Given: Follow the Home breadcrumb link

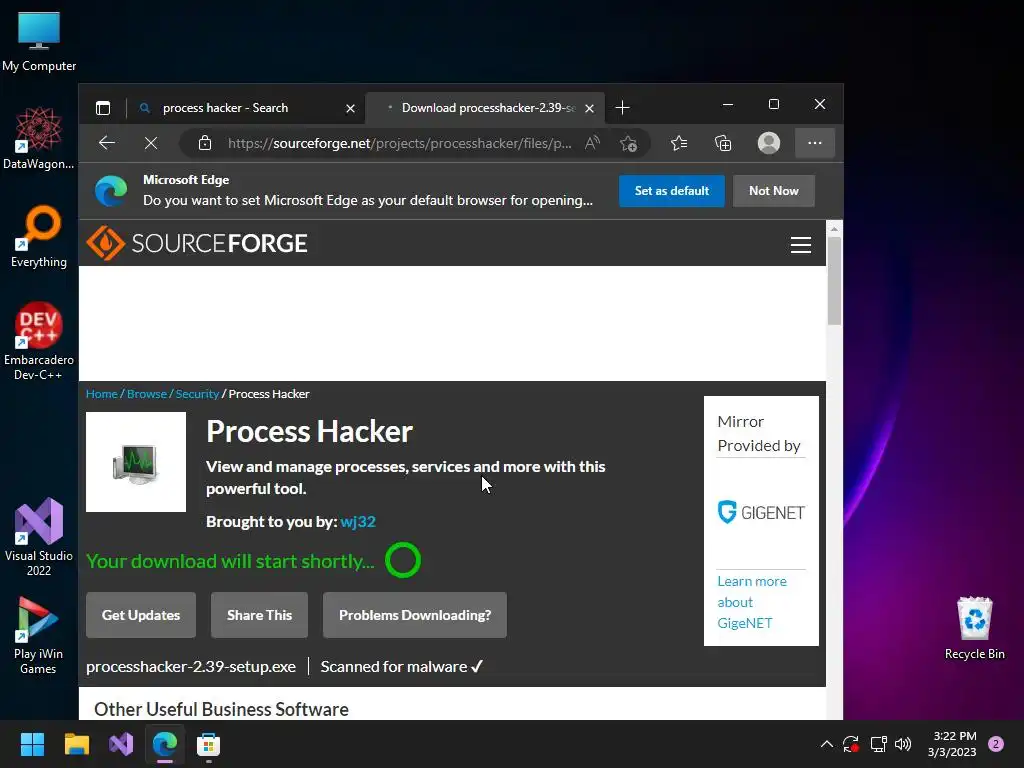Looking at the screenshot, I should point(101,394).
